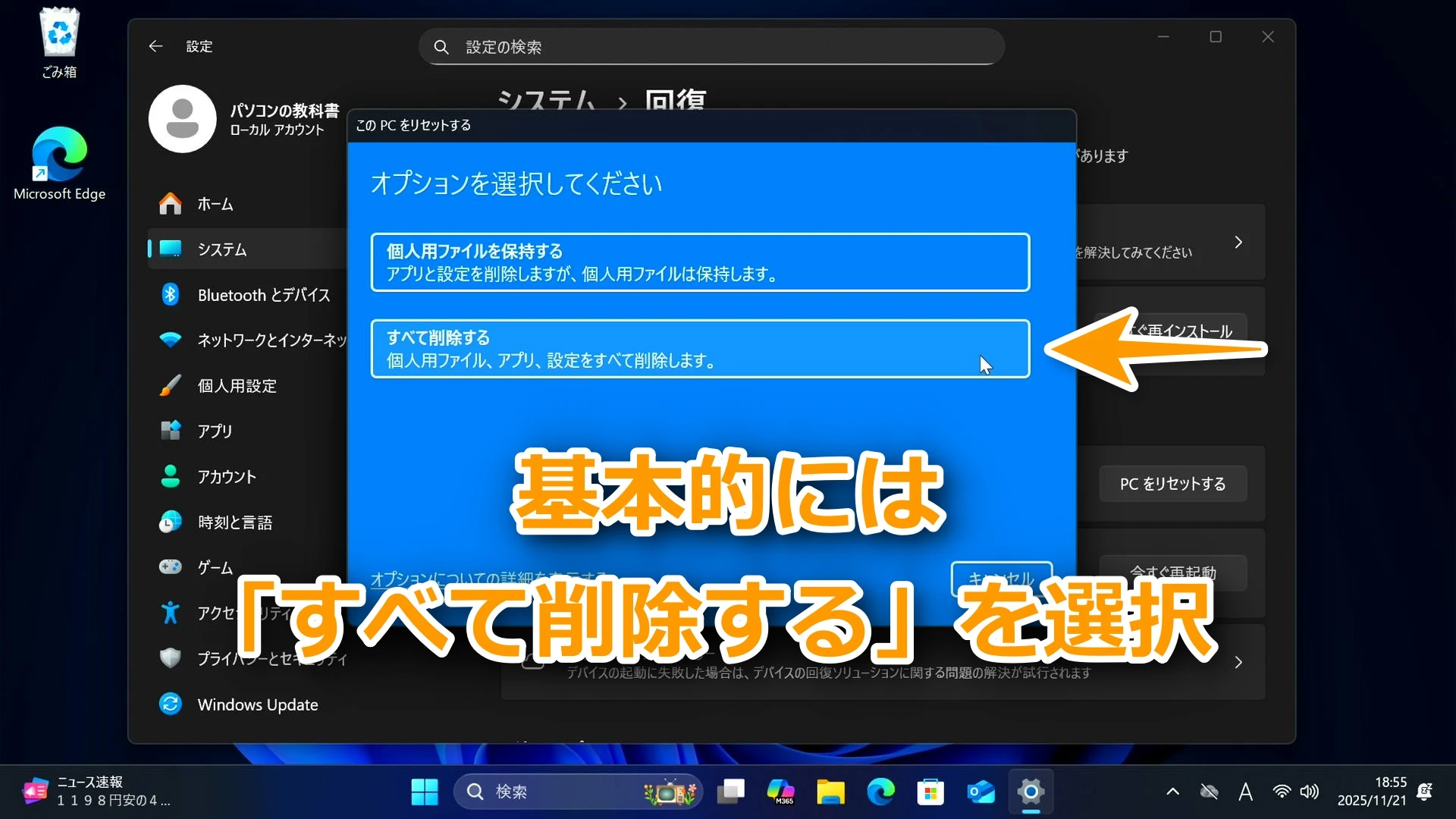This screenshot has height=819, width=1456.
Task: Click the Apps icon in the sidebar
Action: click(x=171, y=431)
